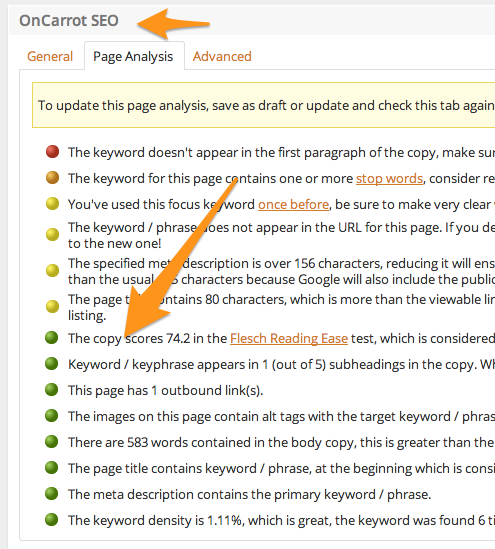Screen dimensions: 495x549
Task: Click the green dot beside subheadings result
Action: point(51,364)
